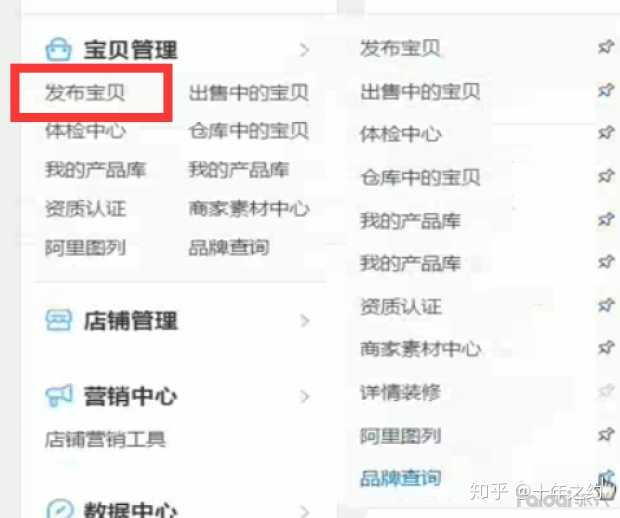Select 详情装修 in the right menu list
This screenshot has width=620, height=518.
tap(400, 393)
